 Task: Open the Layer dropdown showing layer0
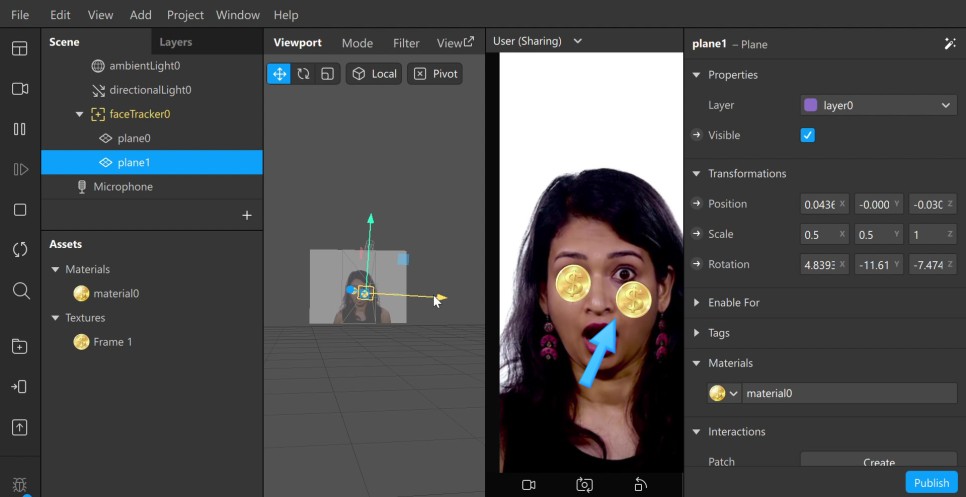(x=878, y=105)
